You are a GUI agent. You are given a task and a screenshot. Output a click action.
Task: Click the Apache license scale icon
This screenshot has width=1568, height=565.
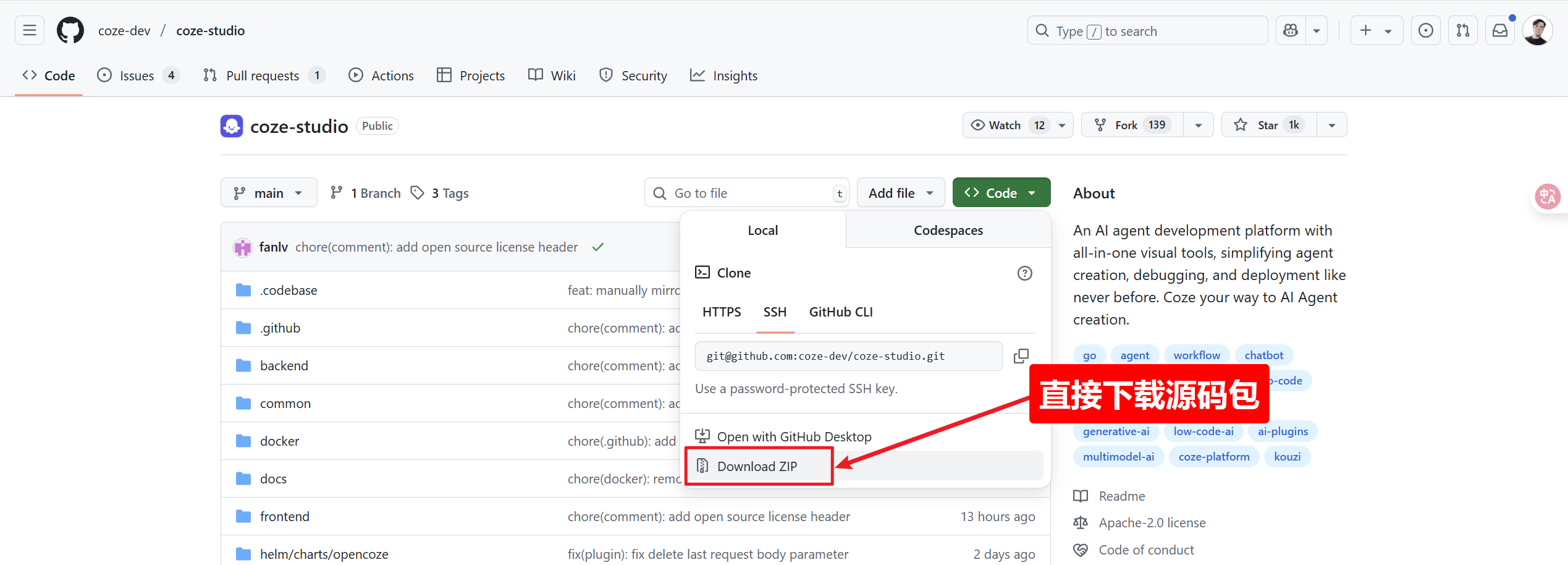[x=1081, y=523]
